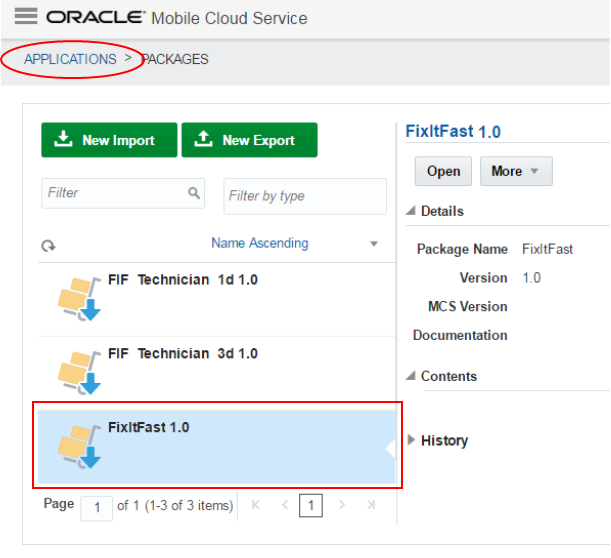Viewport: 611px width, 558px height.
Task: Click the New Export button
Action: point(249,140)
